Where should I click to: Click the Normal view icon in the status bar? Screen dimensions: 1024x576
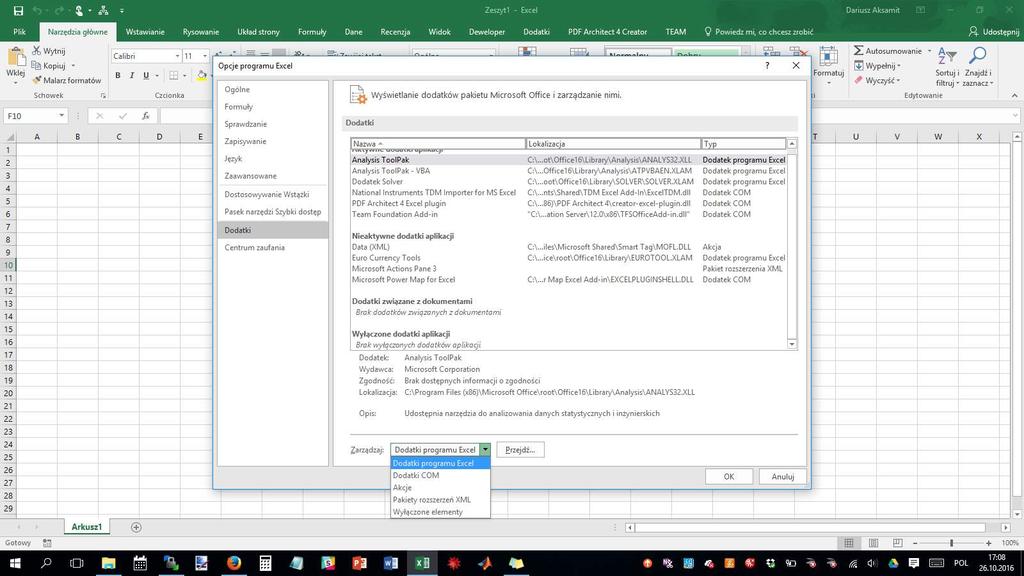pos(848,543)
